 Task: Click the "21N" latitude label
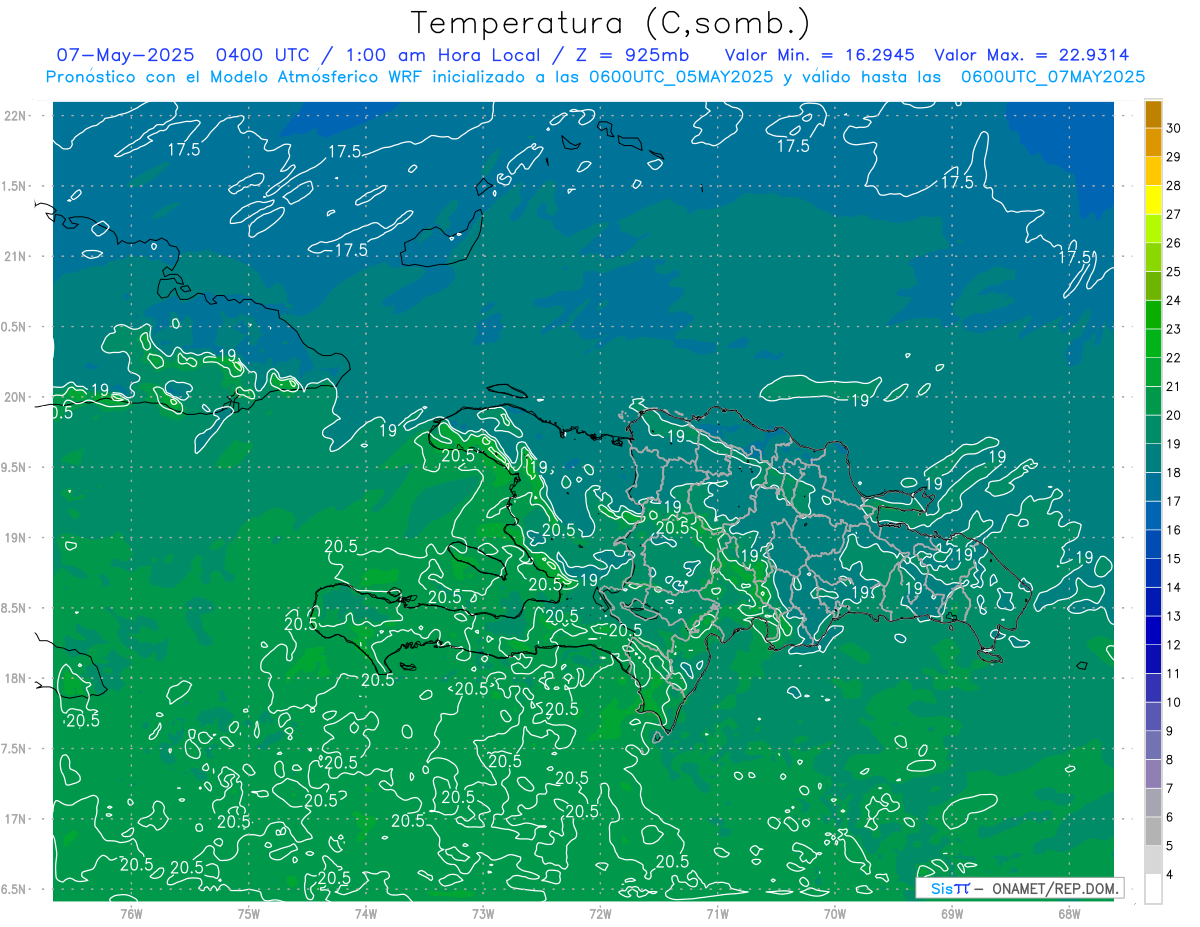(15, 256)
